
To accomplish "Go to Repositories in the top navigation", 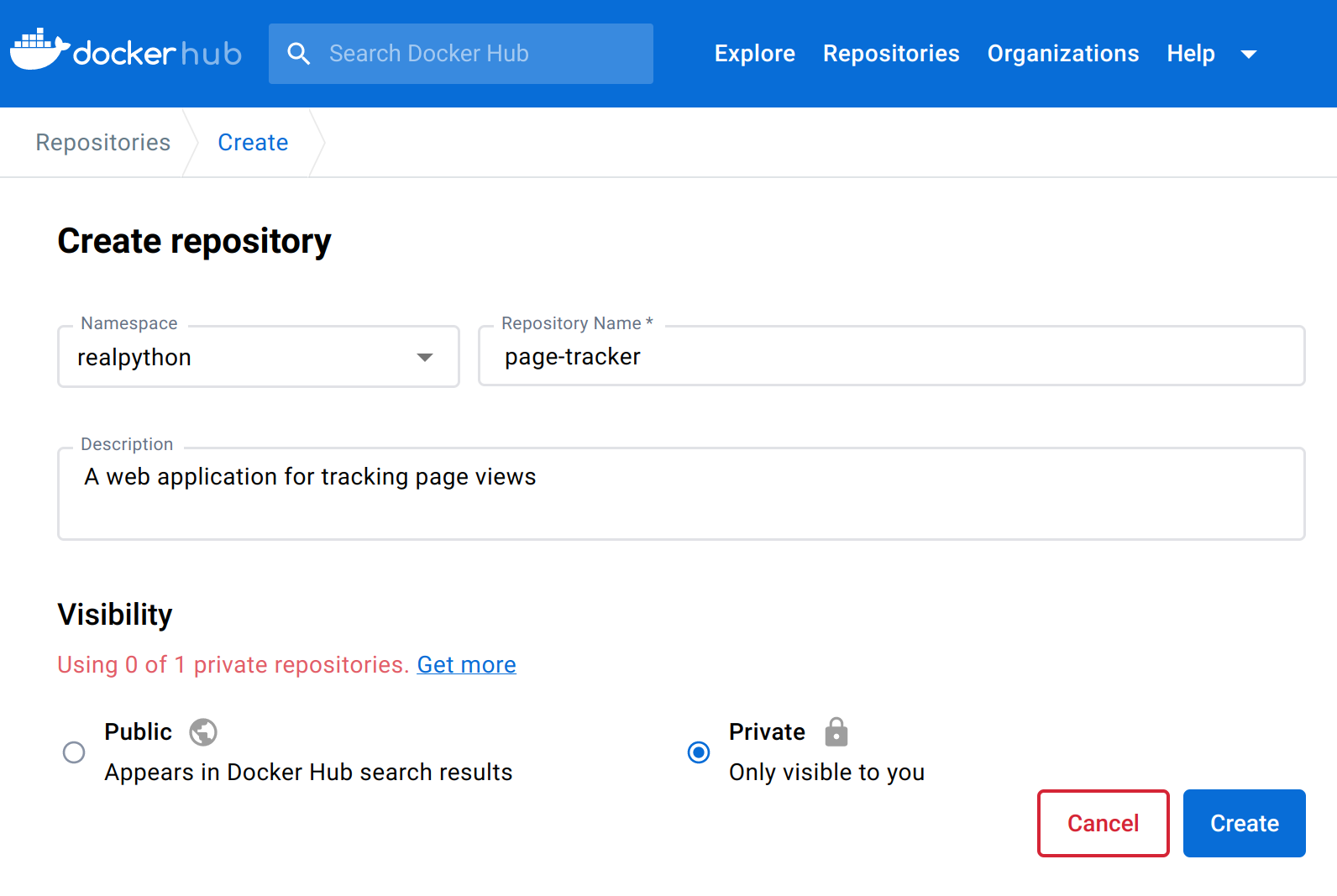I will pyautogui.click(x=890, y=54).
